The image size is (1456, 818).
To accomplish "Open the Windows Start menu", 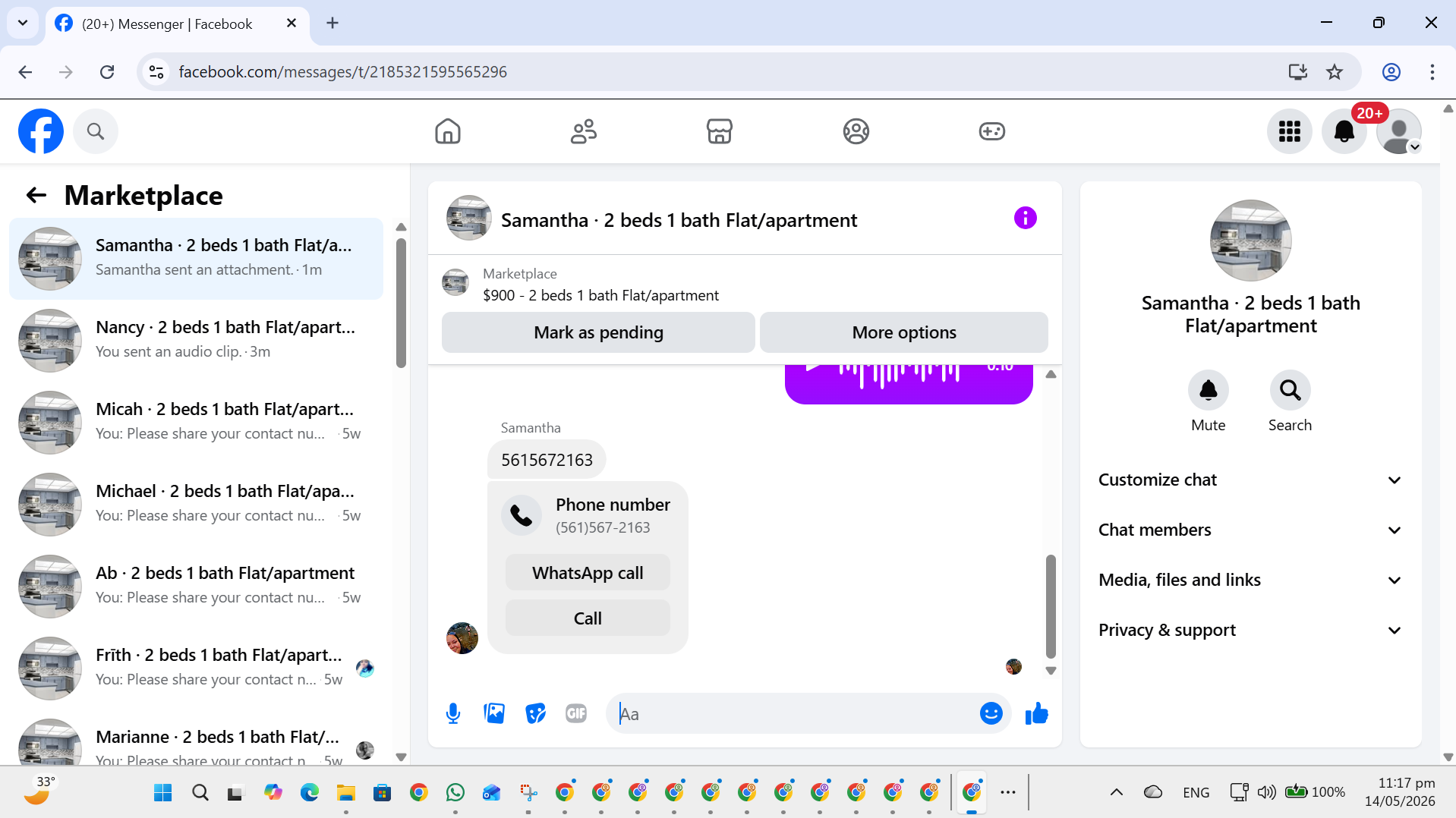I will tap(162, 793).
